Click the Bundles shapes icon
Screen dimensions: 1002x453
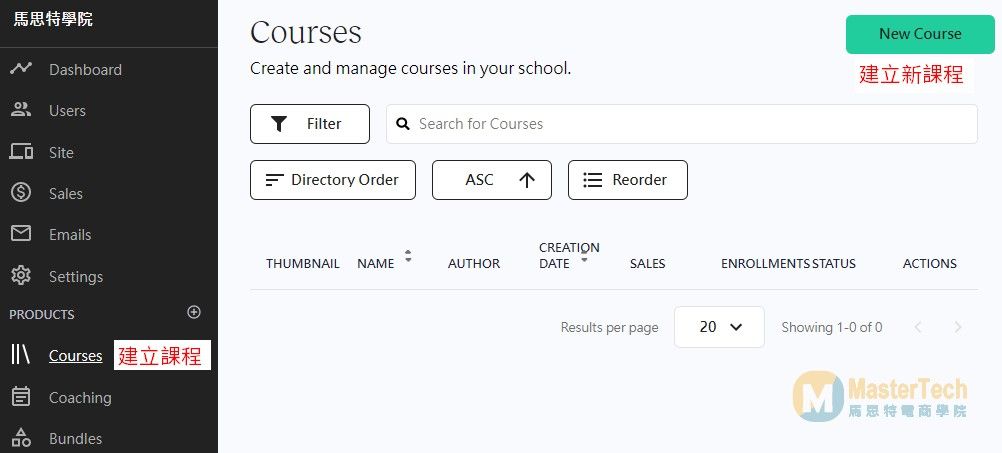click(x=21, y=438)
